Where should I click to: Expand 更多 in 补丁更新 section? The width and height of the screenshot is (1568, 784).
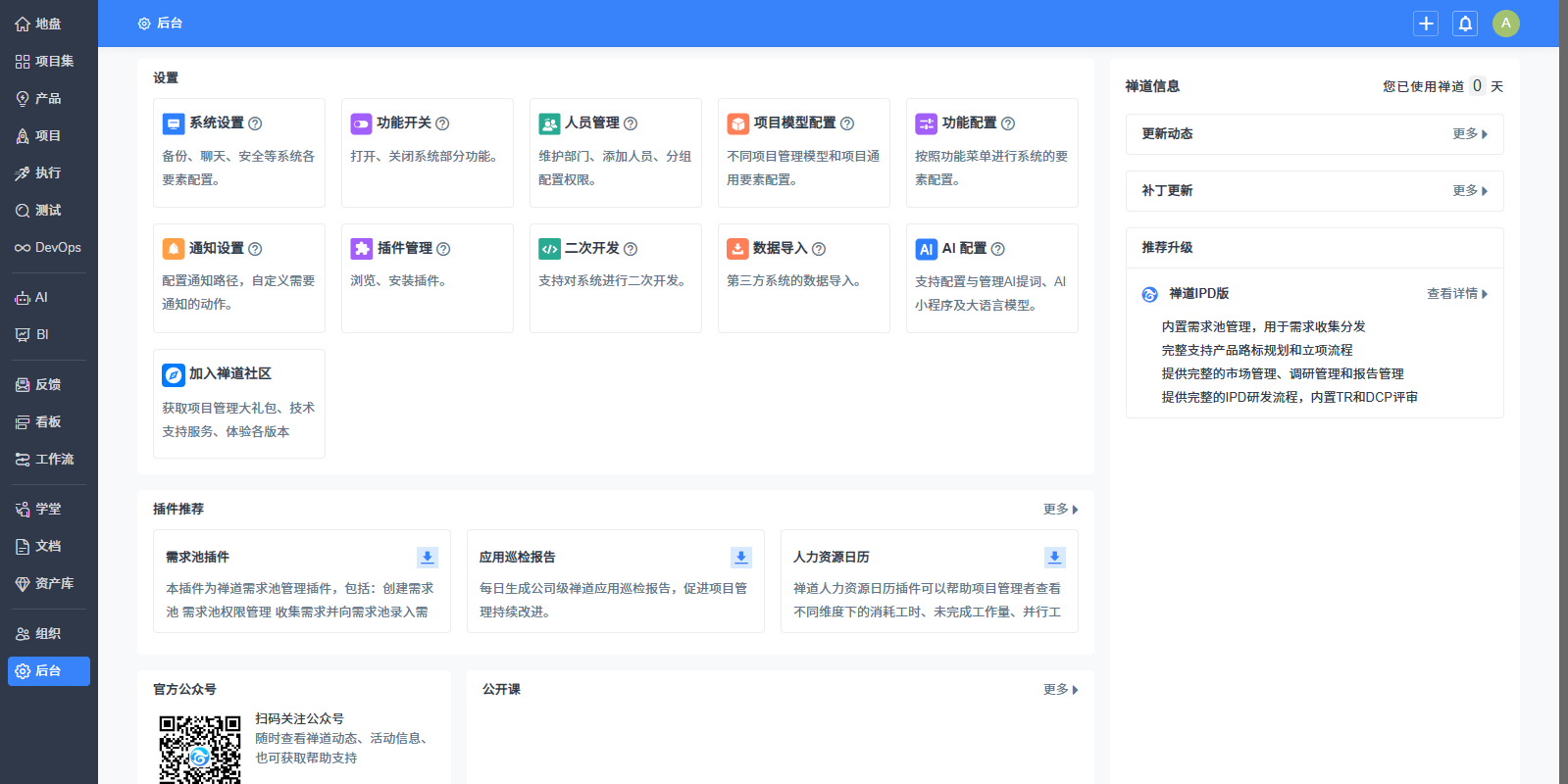[x=1469, y=191]
